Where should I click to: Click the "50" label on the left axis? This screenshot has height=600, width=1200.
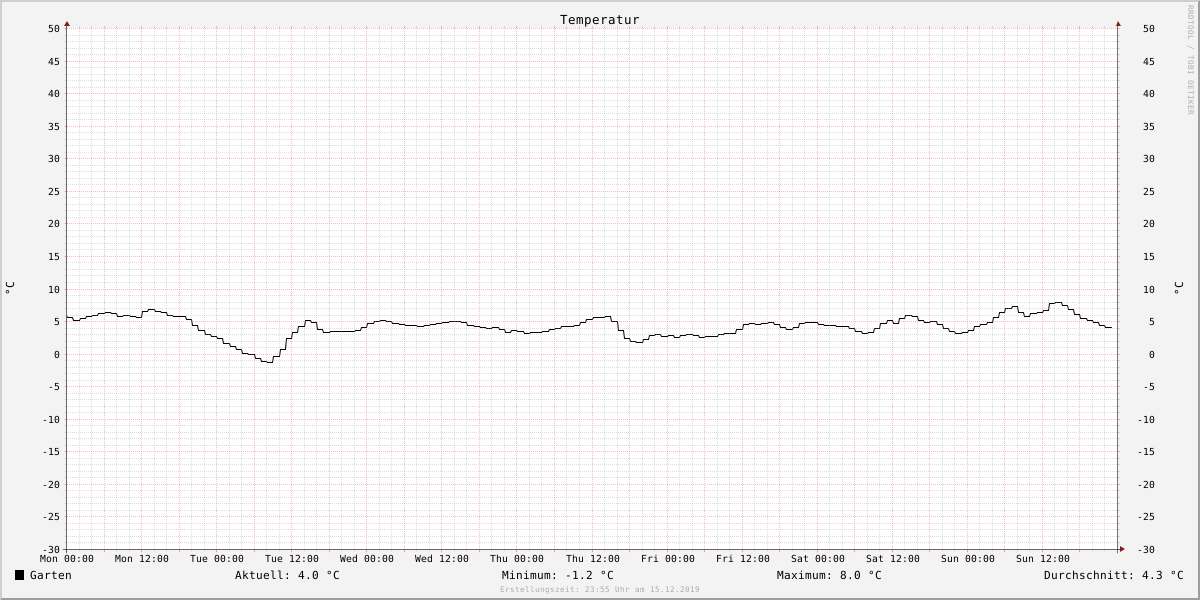(54, 29)
